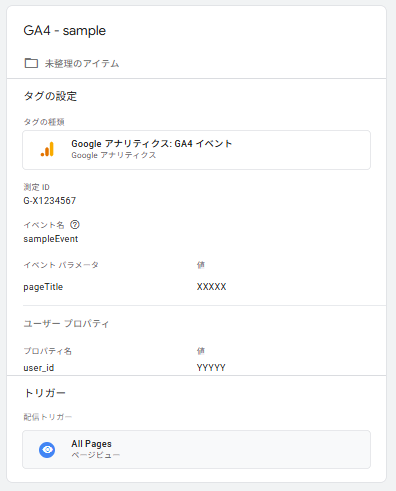Screen dimensions: 396x491
Task: Click the タグの設定 section heading
Action: (x=50, y=96)
